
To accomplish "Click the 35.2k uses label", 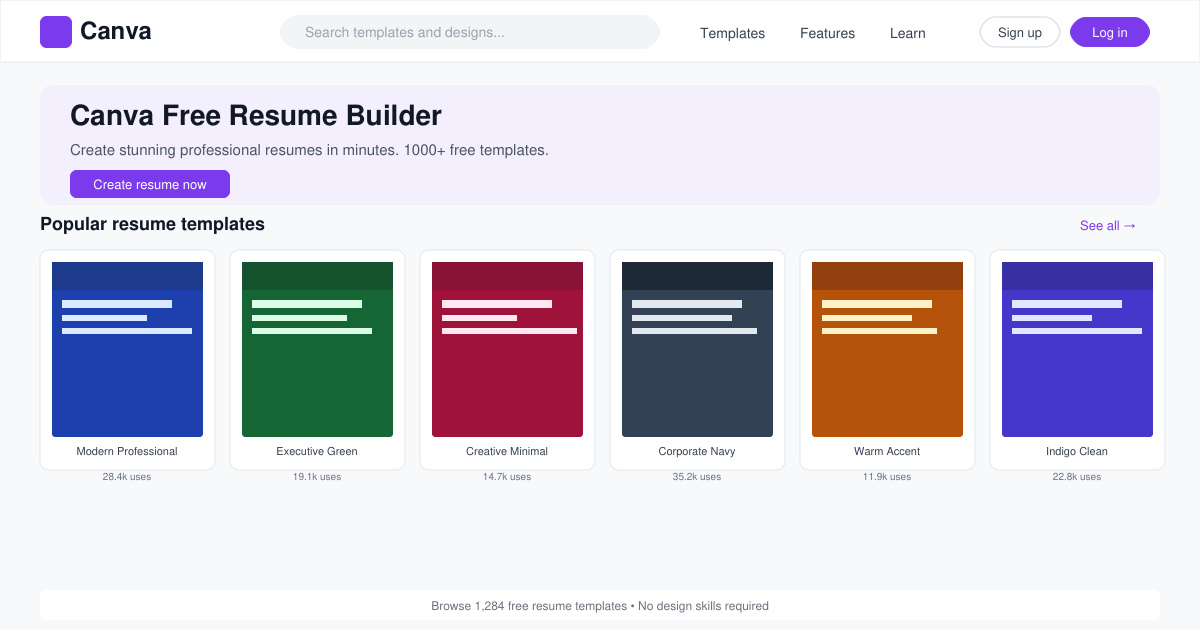I will tap(697, 477).
